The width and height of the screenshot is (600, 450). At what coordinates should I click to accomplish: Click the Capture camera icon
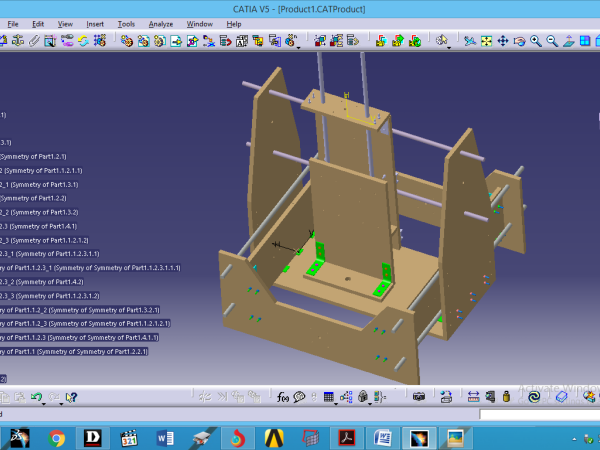419,397
